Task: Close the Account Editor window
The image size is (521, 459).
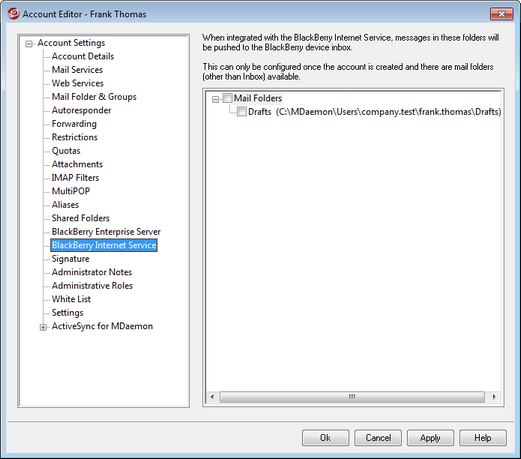Action: click(501, 14)
